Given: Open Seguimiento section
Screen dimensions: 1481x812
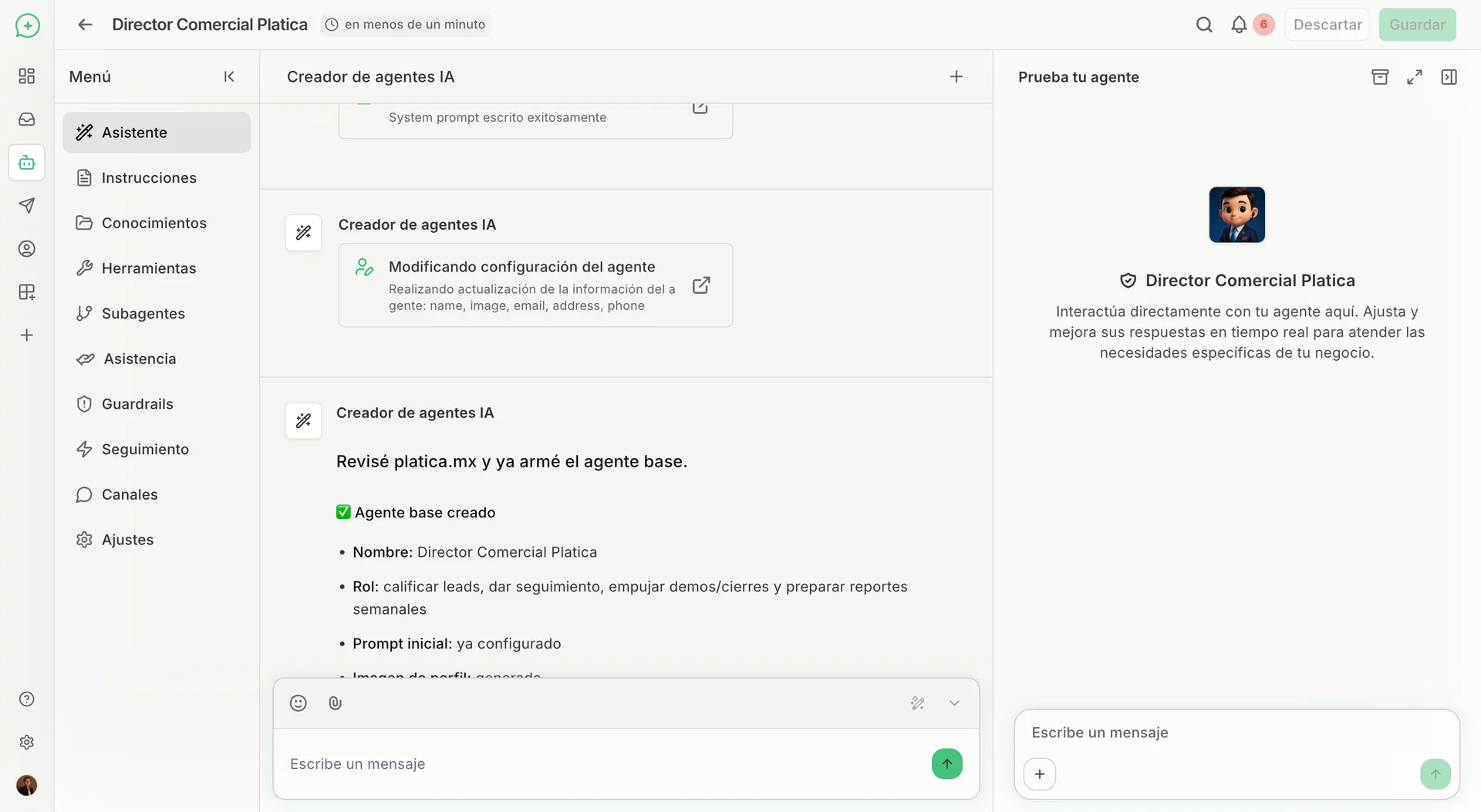Looking at the screenshot, I should [157, 449].
